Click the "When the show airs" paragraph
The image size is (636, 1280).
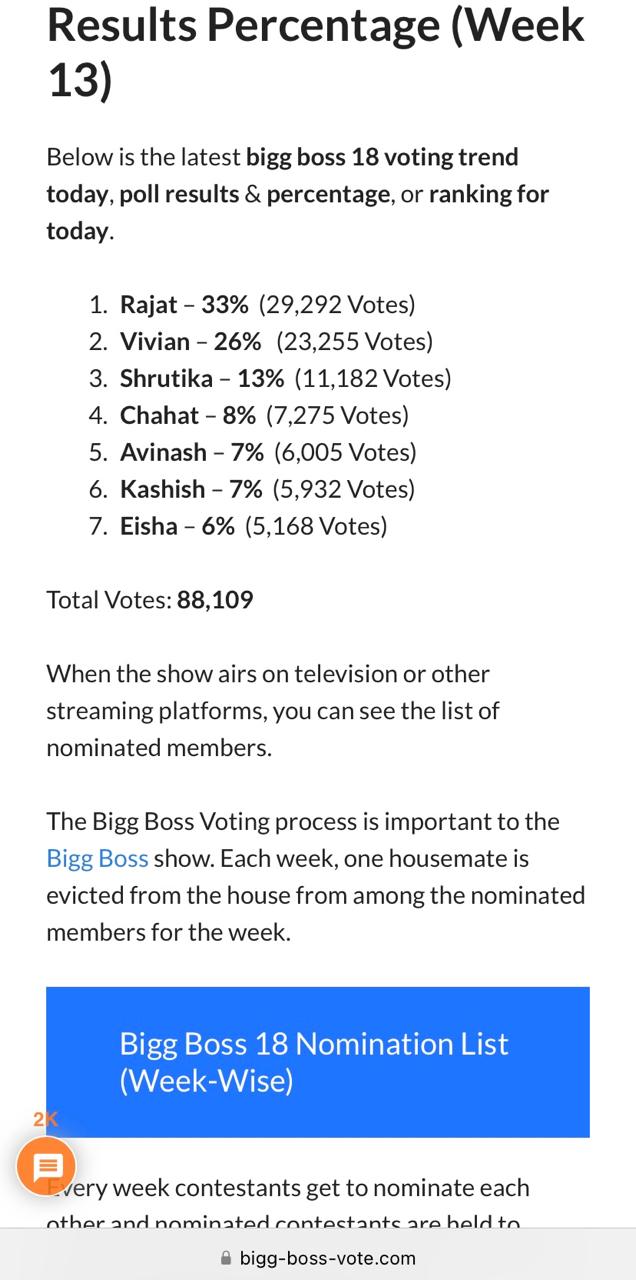tap(272, 710)
